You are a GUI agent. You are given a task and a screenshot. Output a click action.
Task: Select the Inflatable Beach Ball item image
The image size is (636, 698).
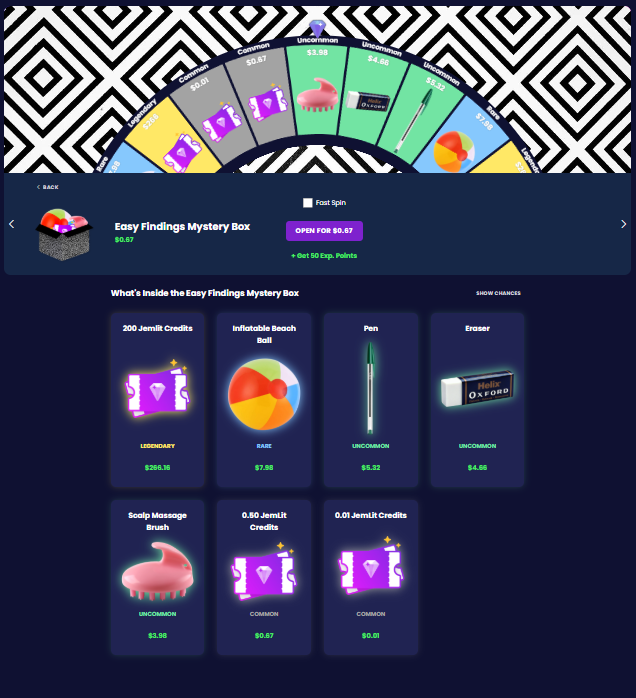pyautogui.click(x=264, y=394)
